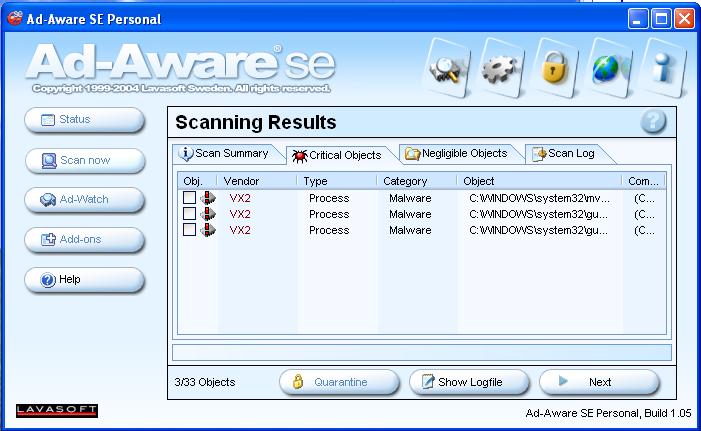The image size is (701, 431).
Task: Go to the Status page
Action: tap(85, 119)
